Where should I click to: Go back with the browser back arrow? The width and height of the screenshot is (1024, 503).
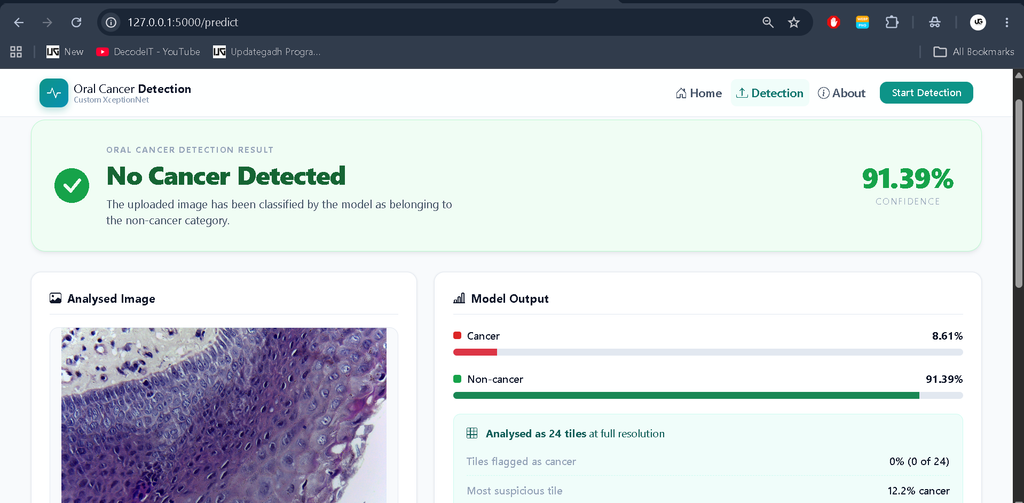[19, 22]
